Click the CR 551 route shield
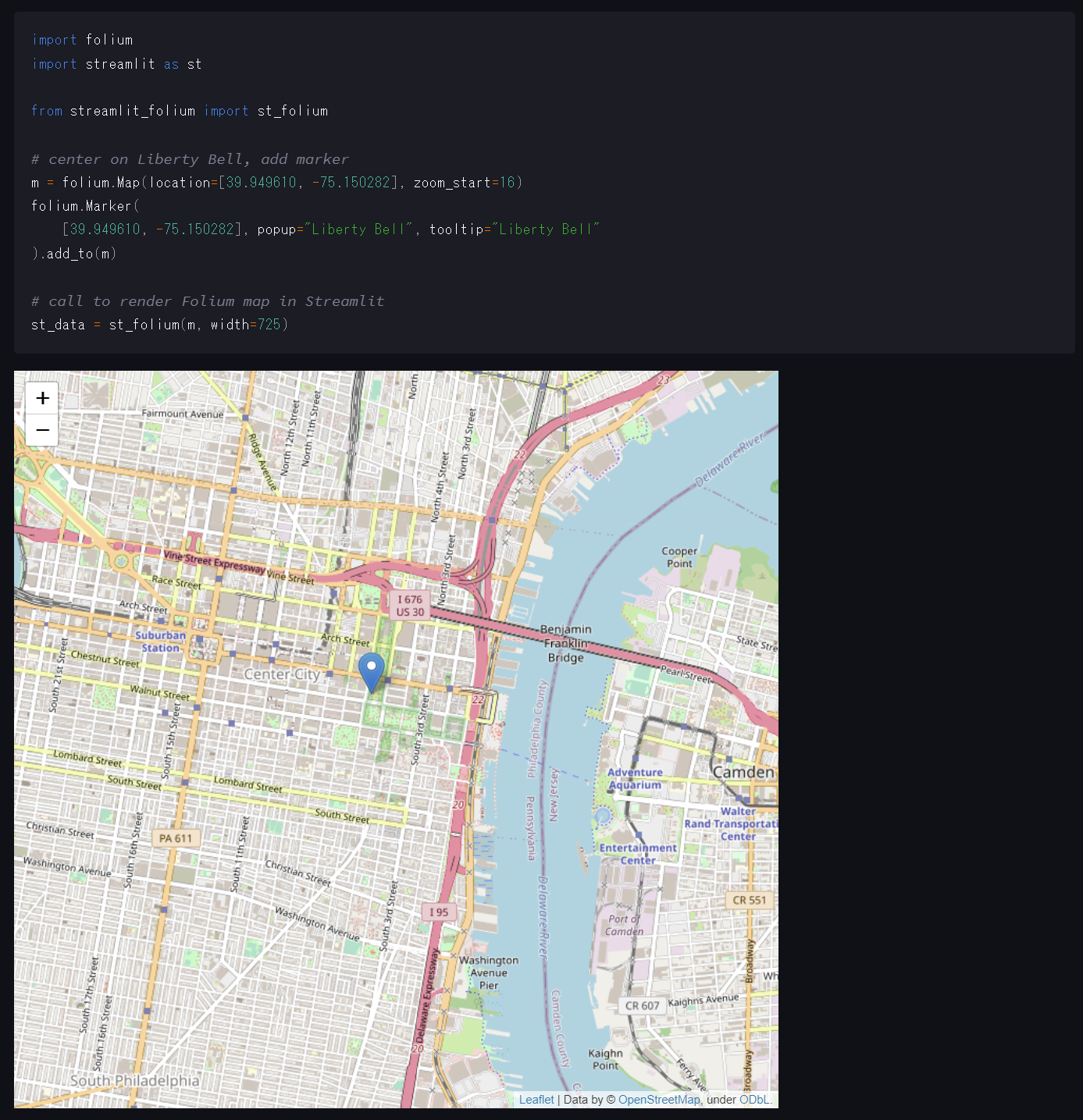The height and width of the screenshot is (1120, 1083). point(750,900)
